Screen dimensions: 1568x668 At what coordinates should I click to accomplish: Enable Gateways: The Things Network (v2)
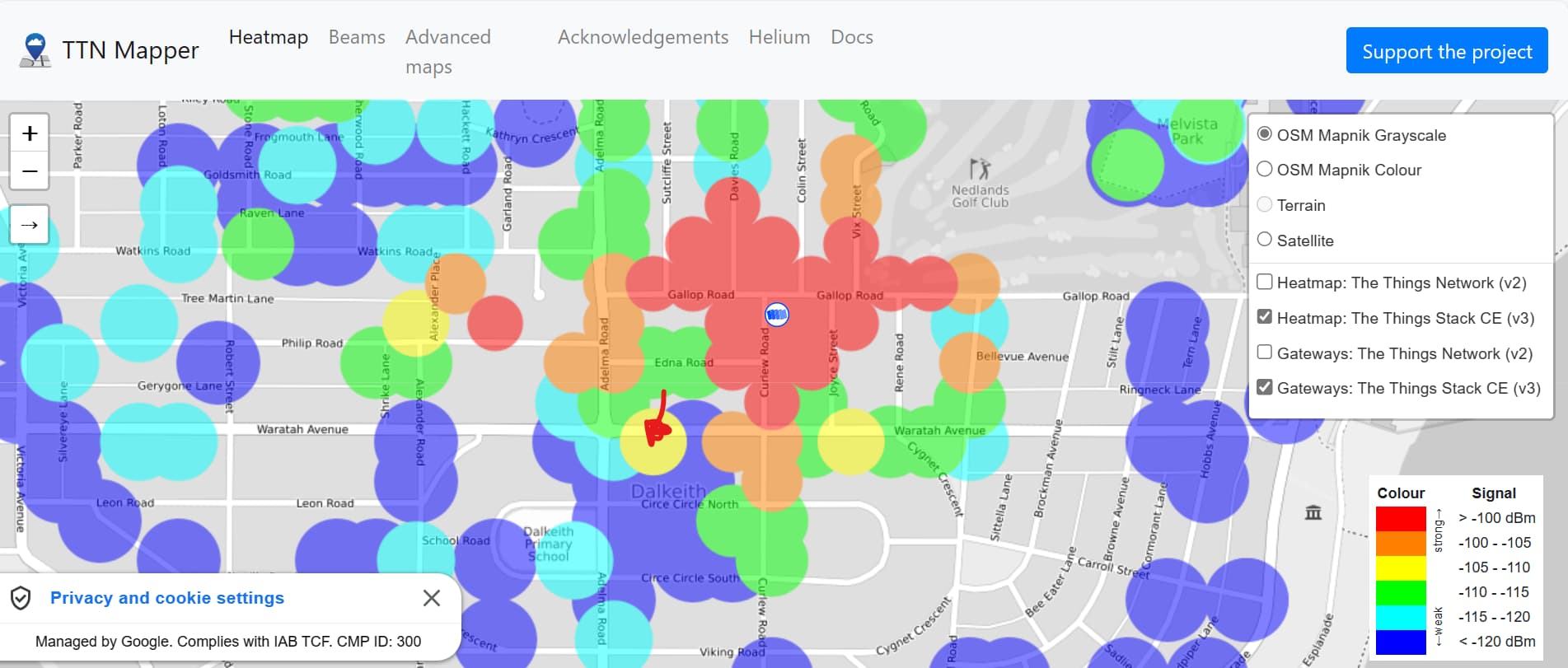(1265, 352)
